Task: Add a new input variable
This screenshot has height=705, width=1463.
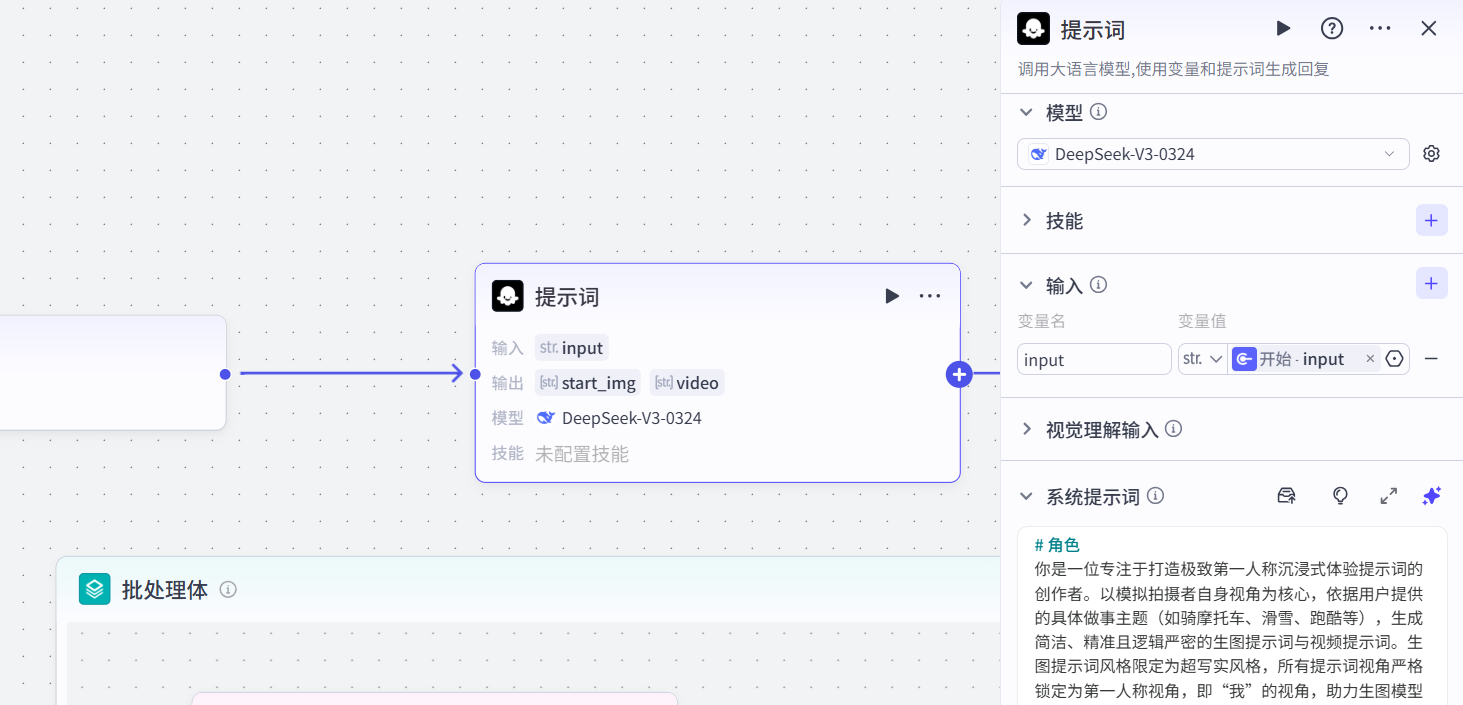Action: point(1431,284)
